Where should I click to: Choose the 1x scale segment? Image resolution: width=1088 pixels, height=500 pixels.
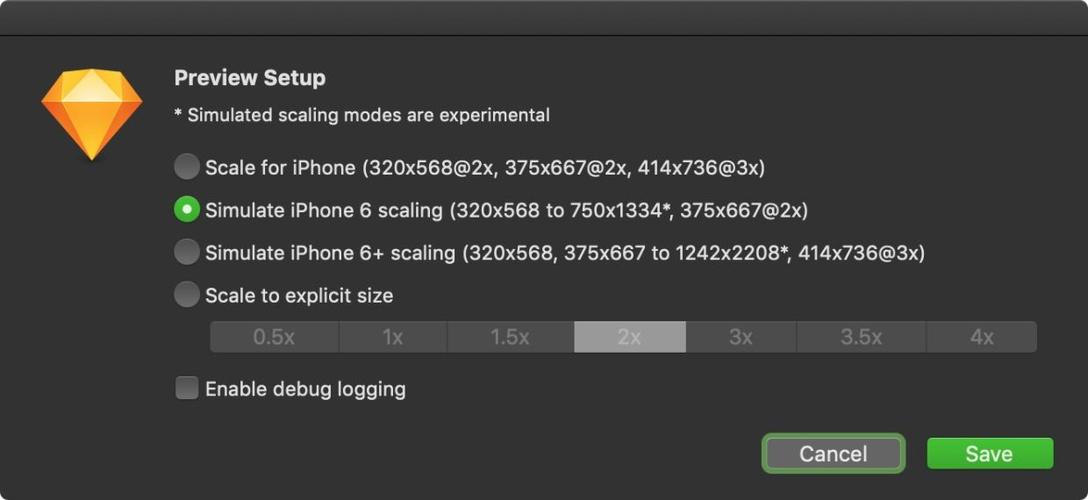tap(393, 337)
